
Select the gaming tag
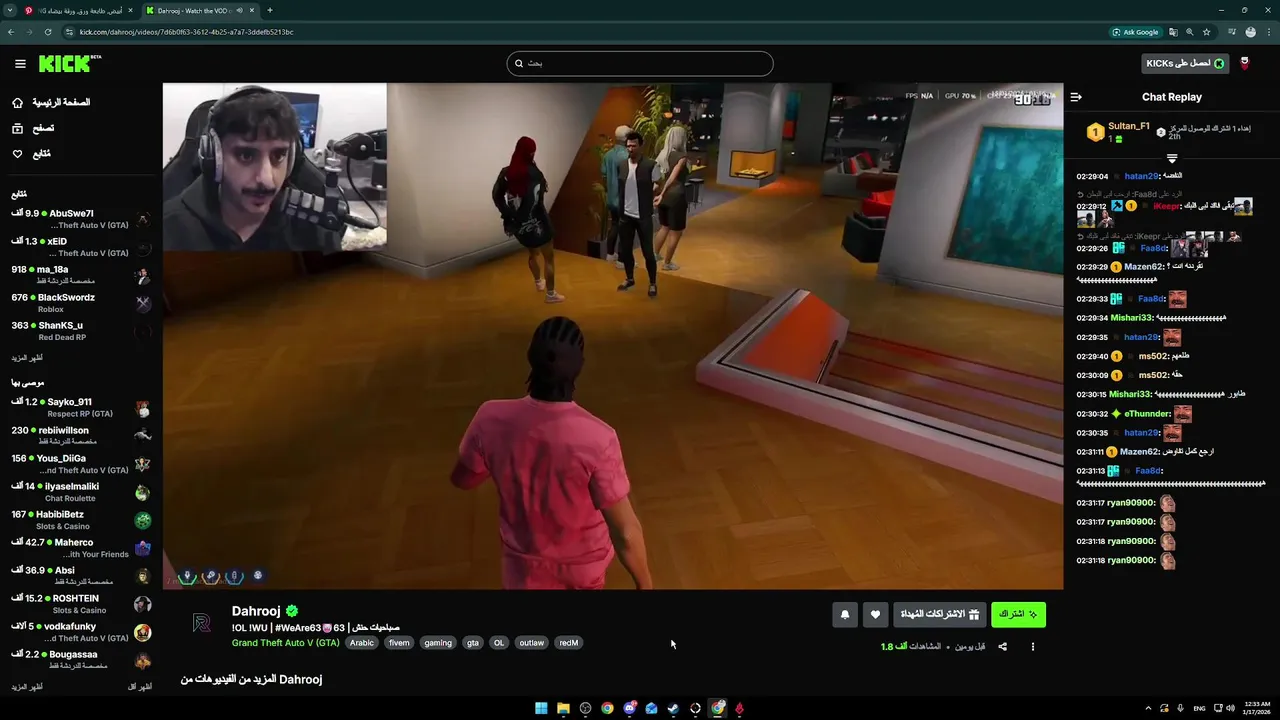[x=438, y=643]
